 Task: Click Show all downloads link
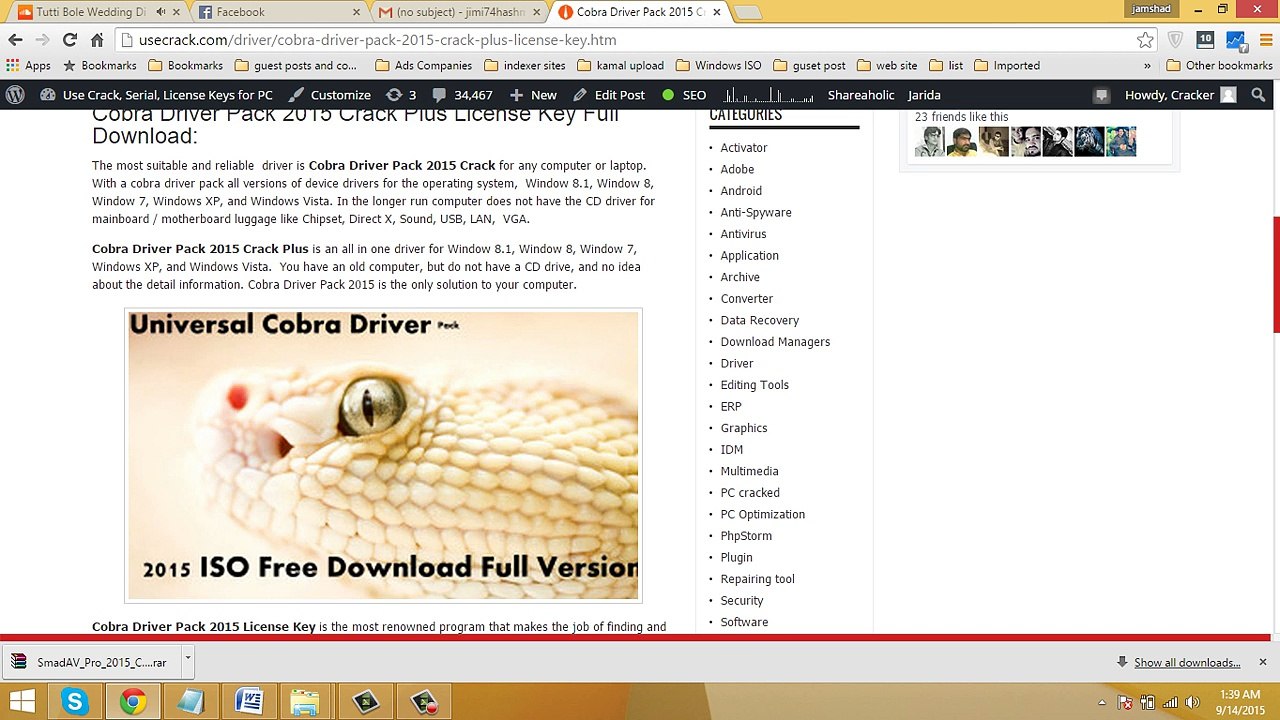[x=1187, y=662]
